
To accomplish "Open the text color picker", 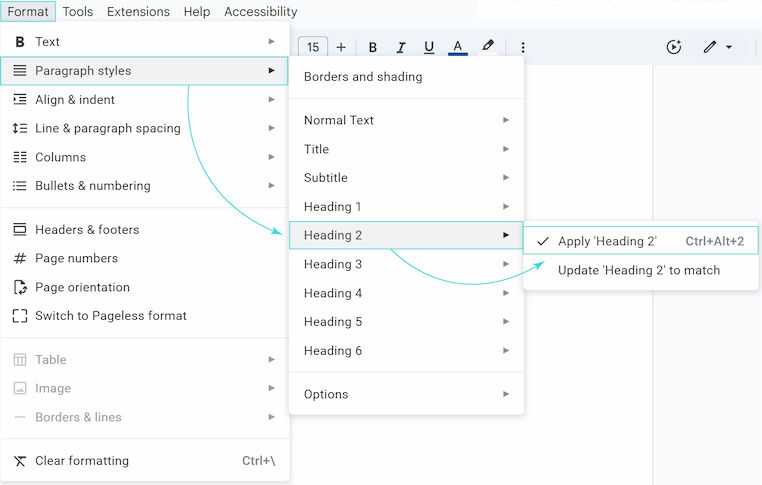I will point(457,47).
